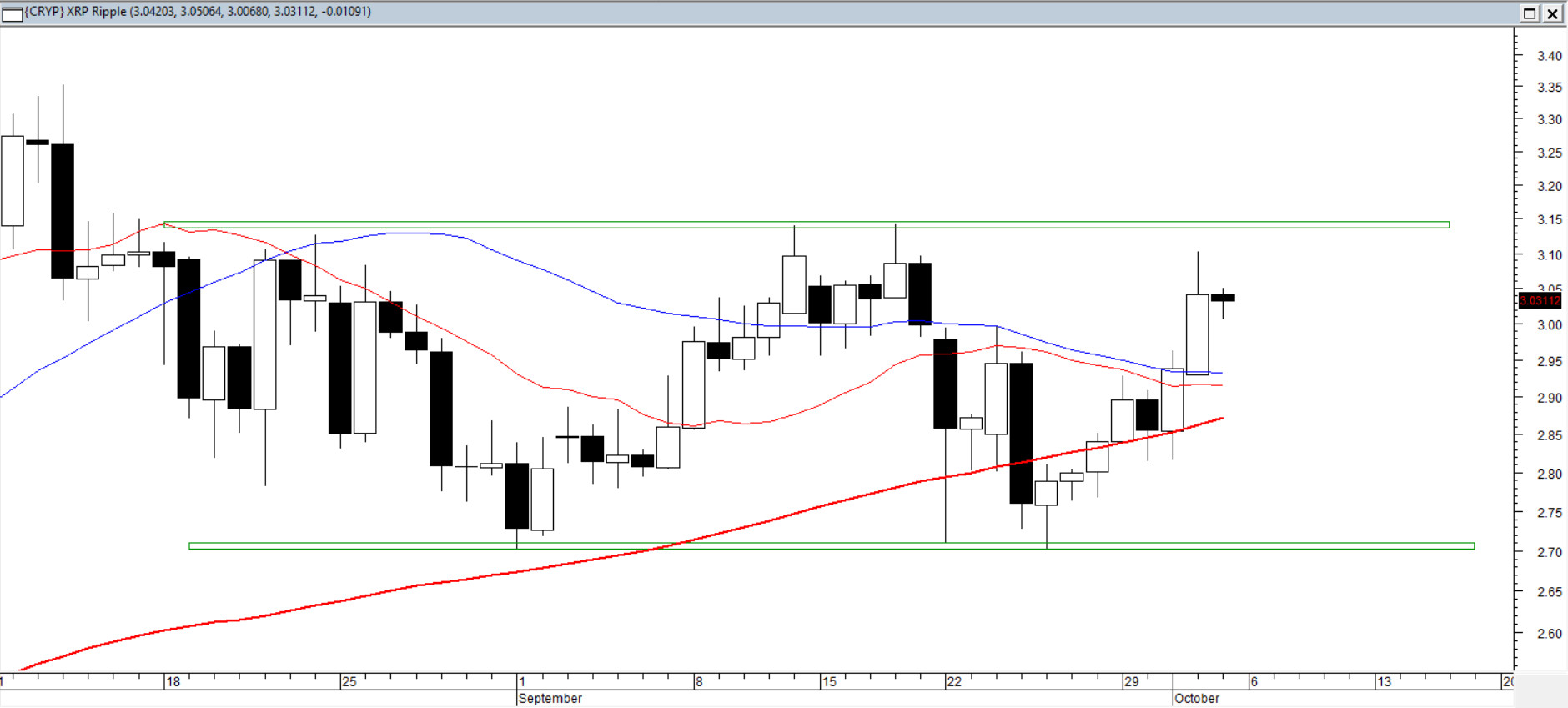
Task: Click date marker 13 on the time axis
Action: coord(1385,681)
